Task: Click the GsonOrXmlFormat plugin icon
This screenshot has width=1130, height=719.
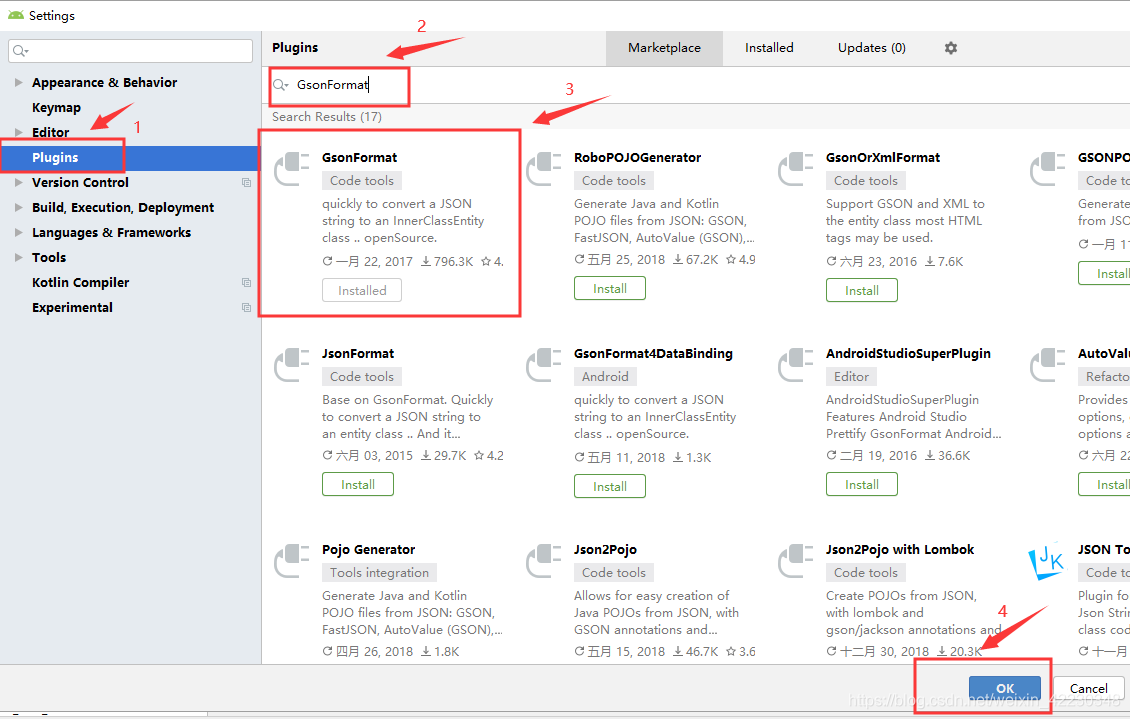Action: coord(796,169)
